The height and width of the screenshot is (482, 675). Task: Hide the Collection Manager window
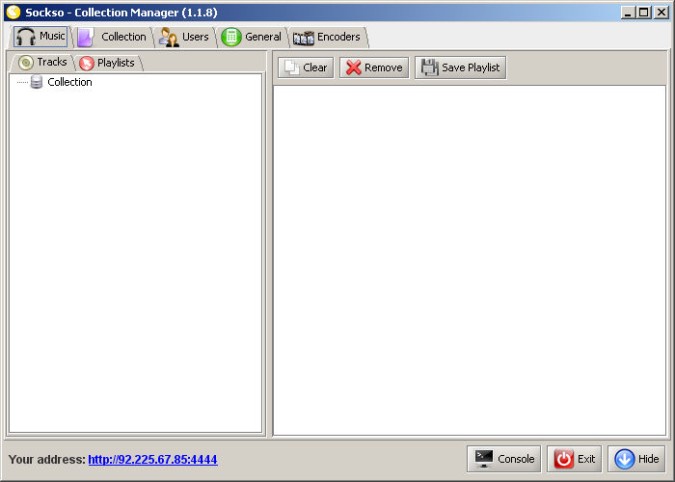tap(636, 459)
